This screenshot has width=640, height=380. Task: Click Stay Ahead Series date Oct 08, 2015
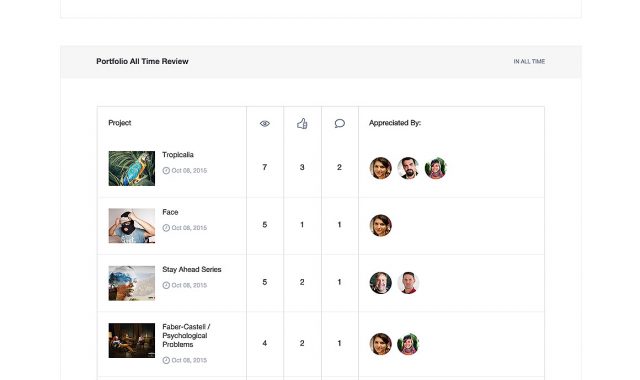tap(189, 285)
